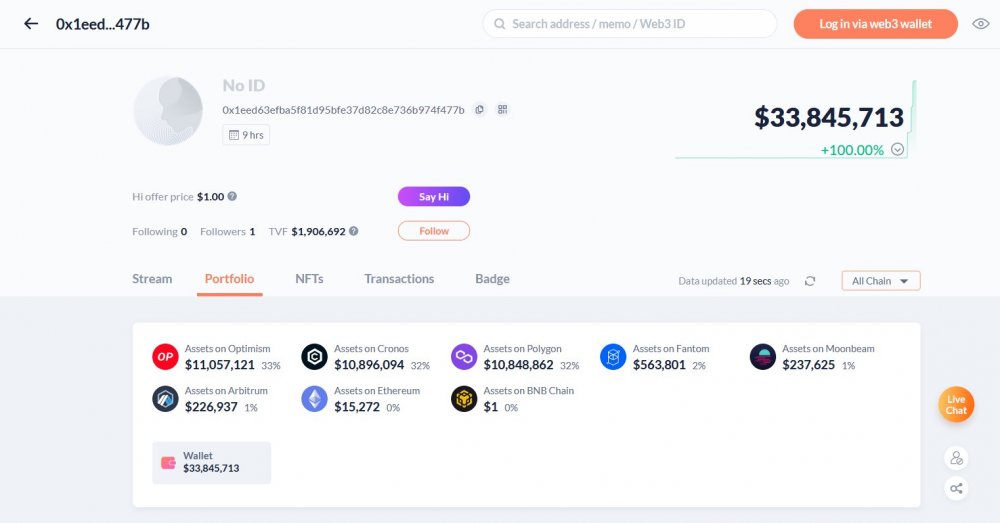Click the Optimism chain logo
Screen dimensions: 1000x523
[165, 357]
